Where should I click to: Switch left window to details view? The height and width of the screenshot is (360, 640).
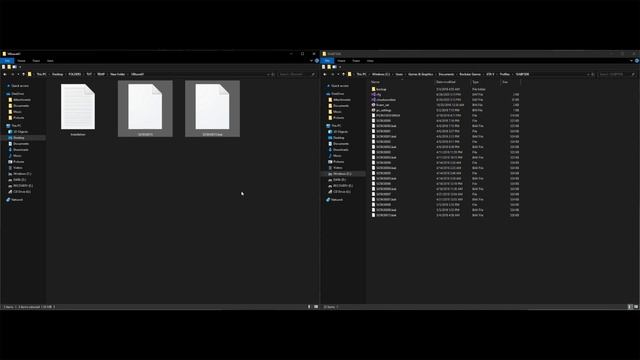[x=309, y=307]
